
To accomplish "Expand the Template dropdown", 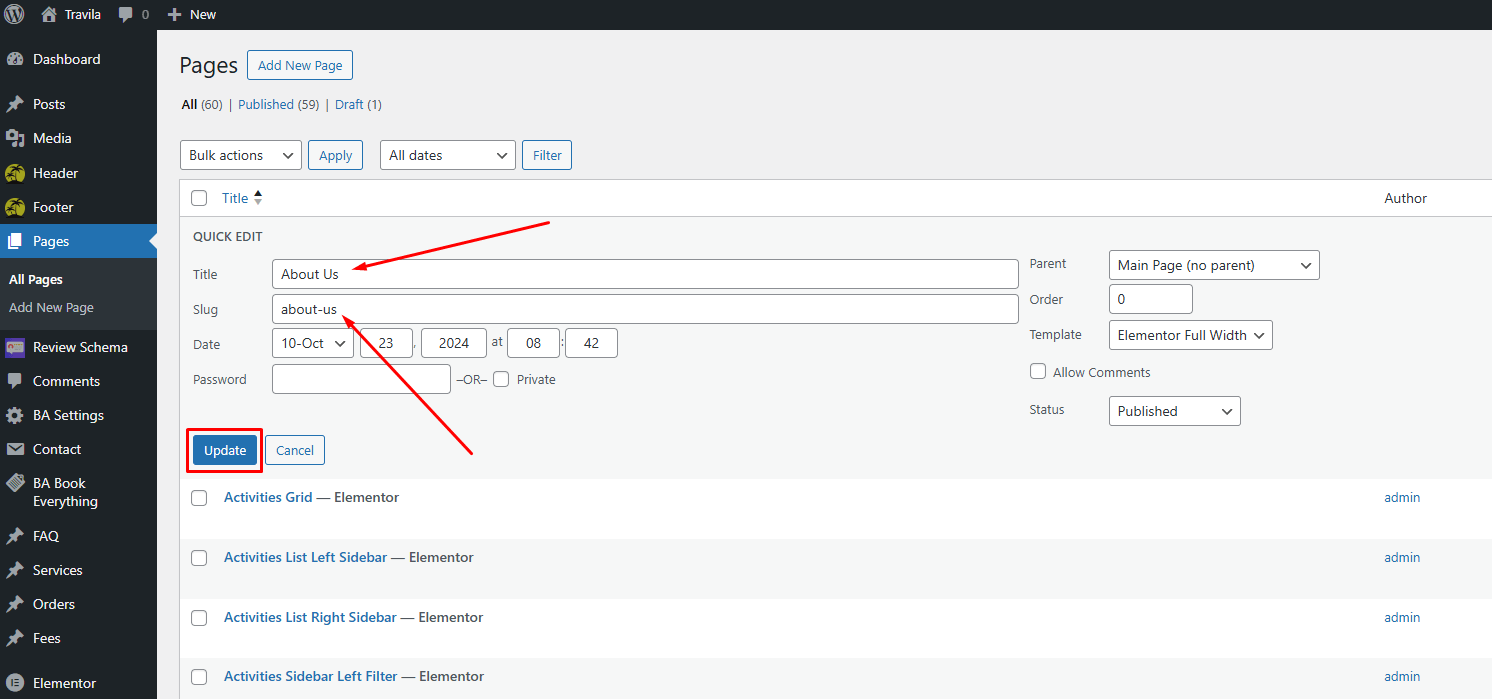I will click(x=1190, y=335).
